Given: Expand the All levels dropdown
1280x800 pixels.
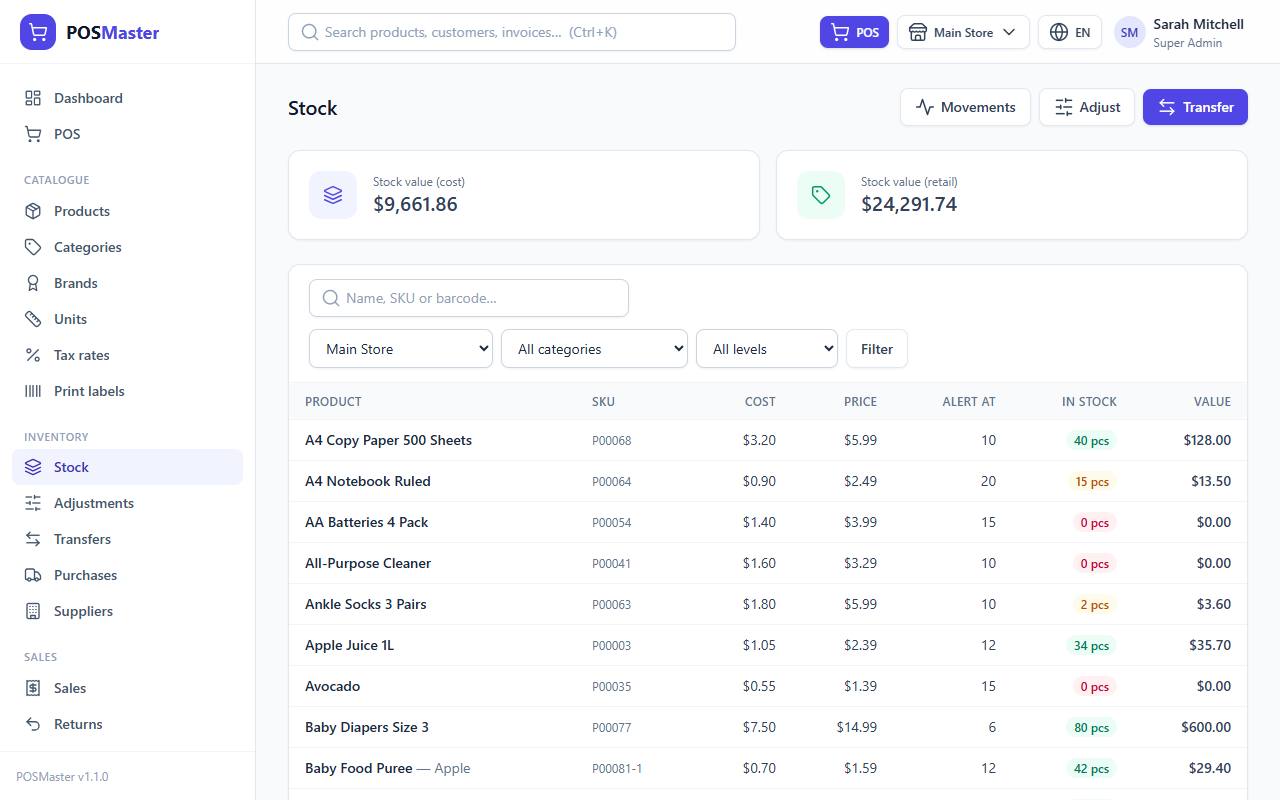Looking at the screenshot, I should tap(767, 349).
